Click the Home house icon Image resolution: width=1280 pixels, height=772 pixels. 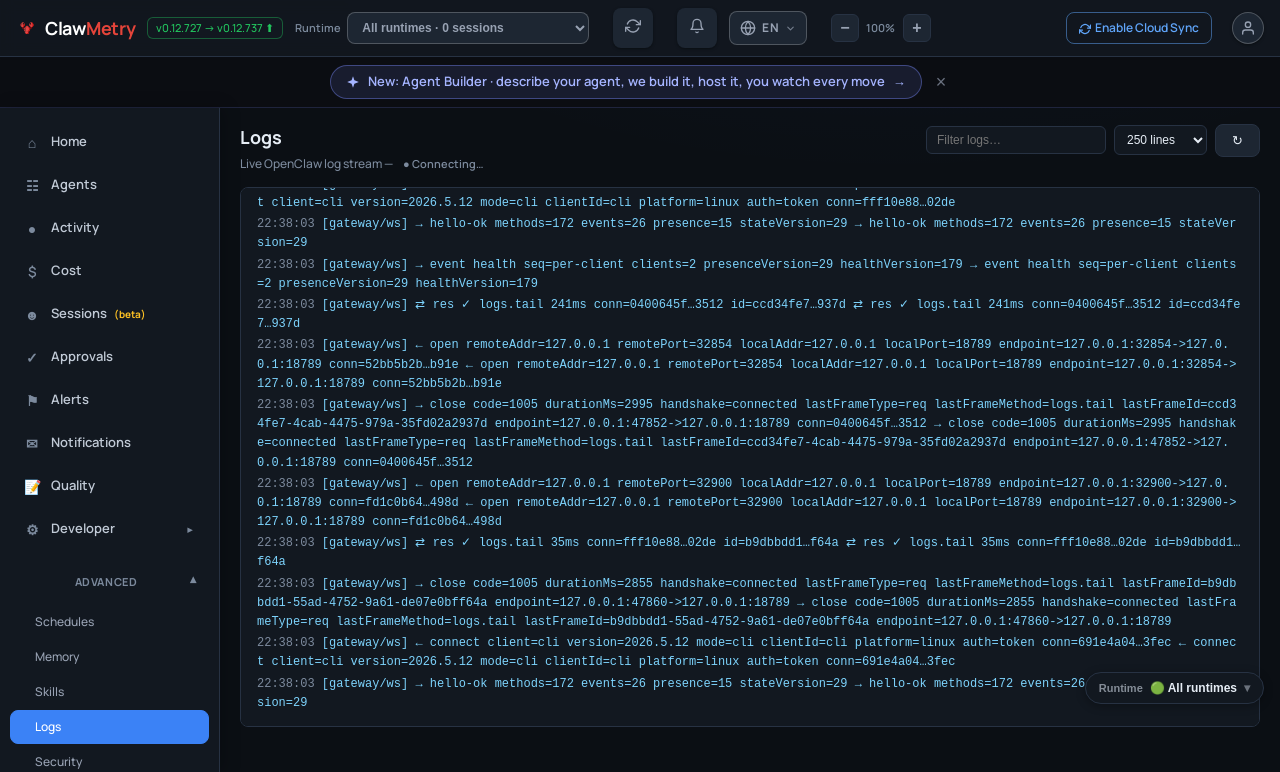(x=32, y=143)
